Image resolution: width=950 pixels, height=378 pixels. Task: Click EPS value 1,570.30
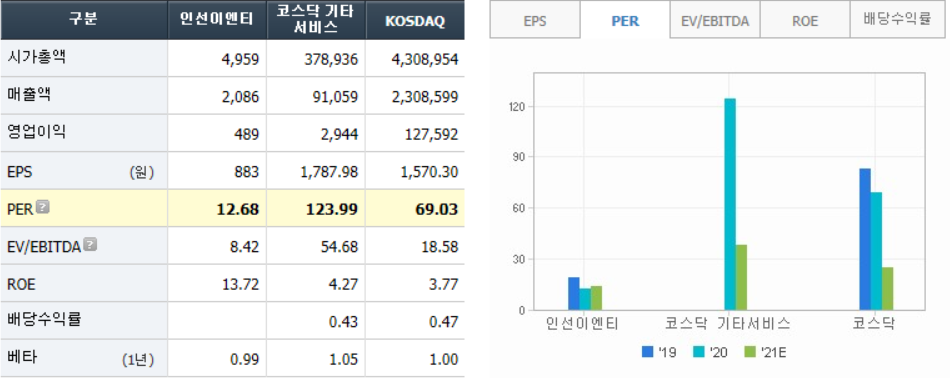tap(430, 172)
